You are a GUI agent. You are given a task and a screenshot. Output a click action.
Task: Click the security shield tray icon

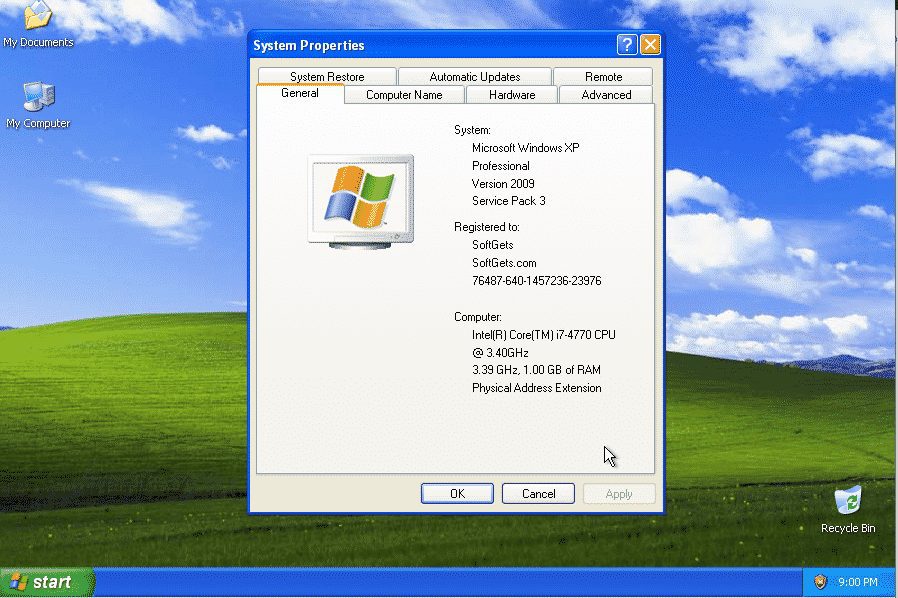tap(820, 582)
